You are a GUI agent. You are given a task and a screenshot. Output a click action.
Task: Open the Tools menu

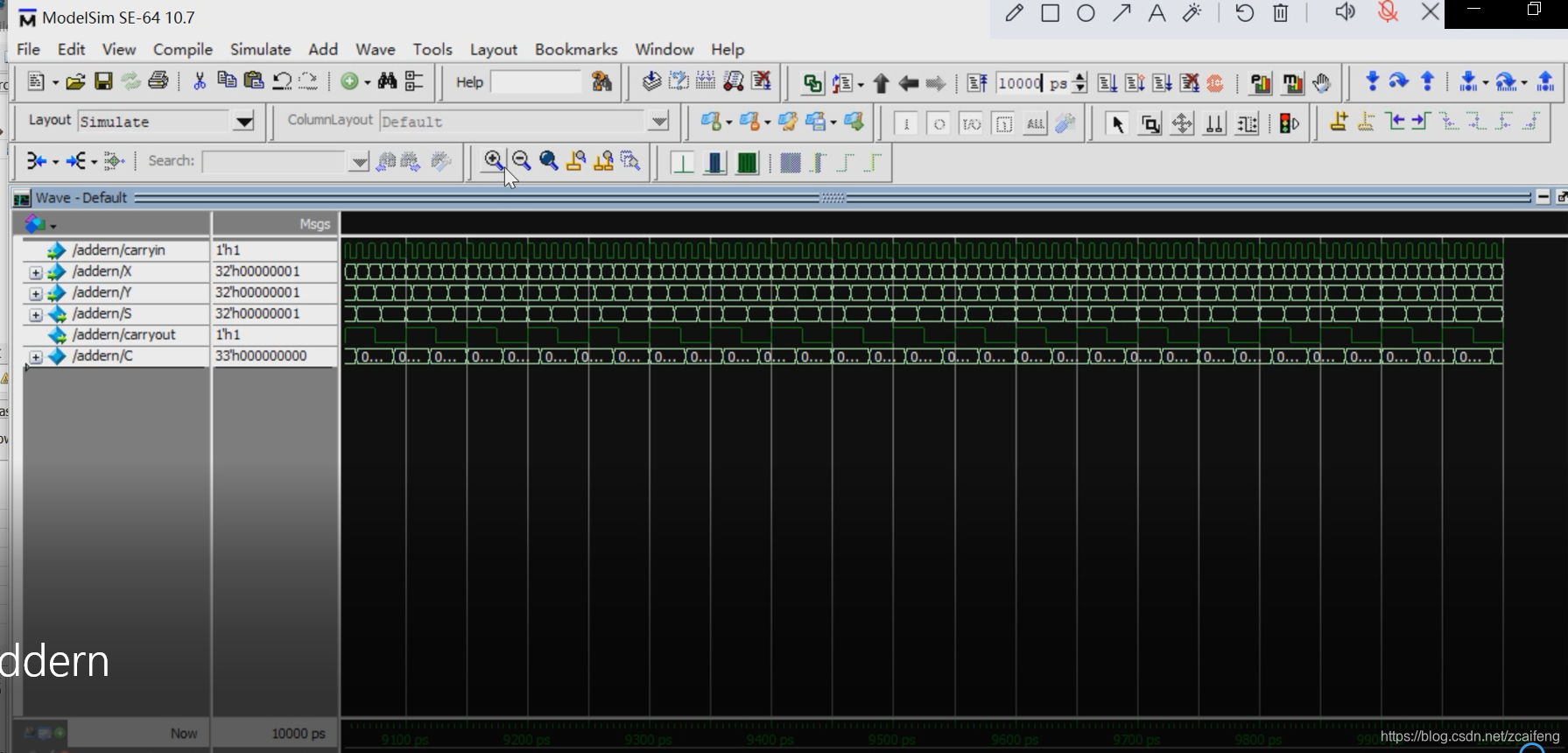[x=432, y=49]
